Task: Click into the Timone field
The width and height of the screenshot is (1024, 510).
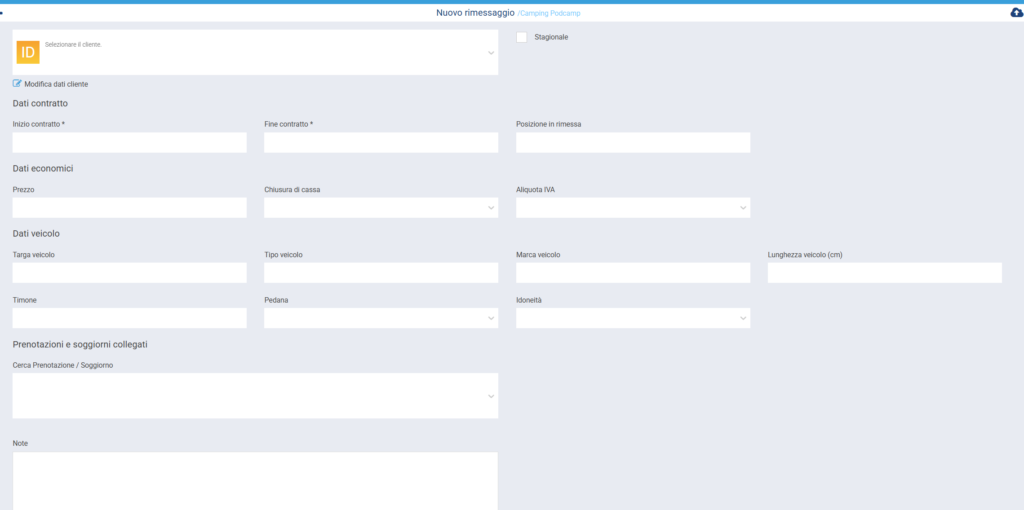Action: [x=129, y=318]
